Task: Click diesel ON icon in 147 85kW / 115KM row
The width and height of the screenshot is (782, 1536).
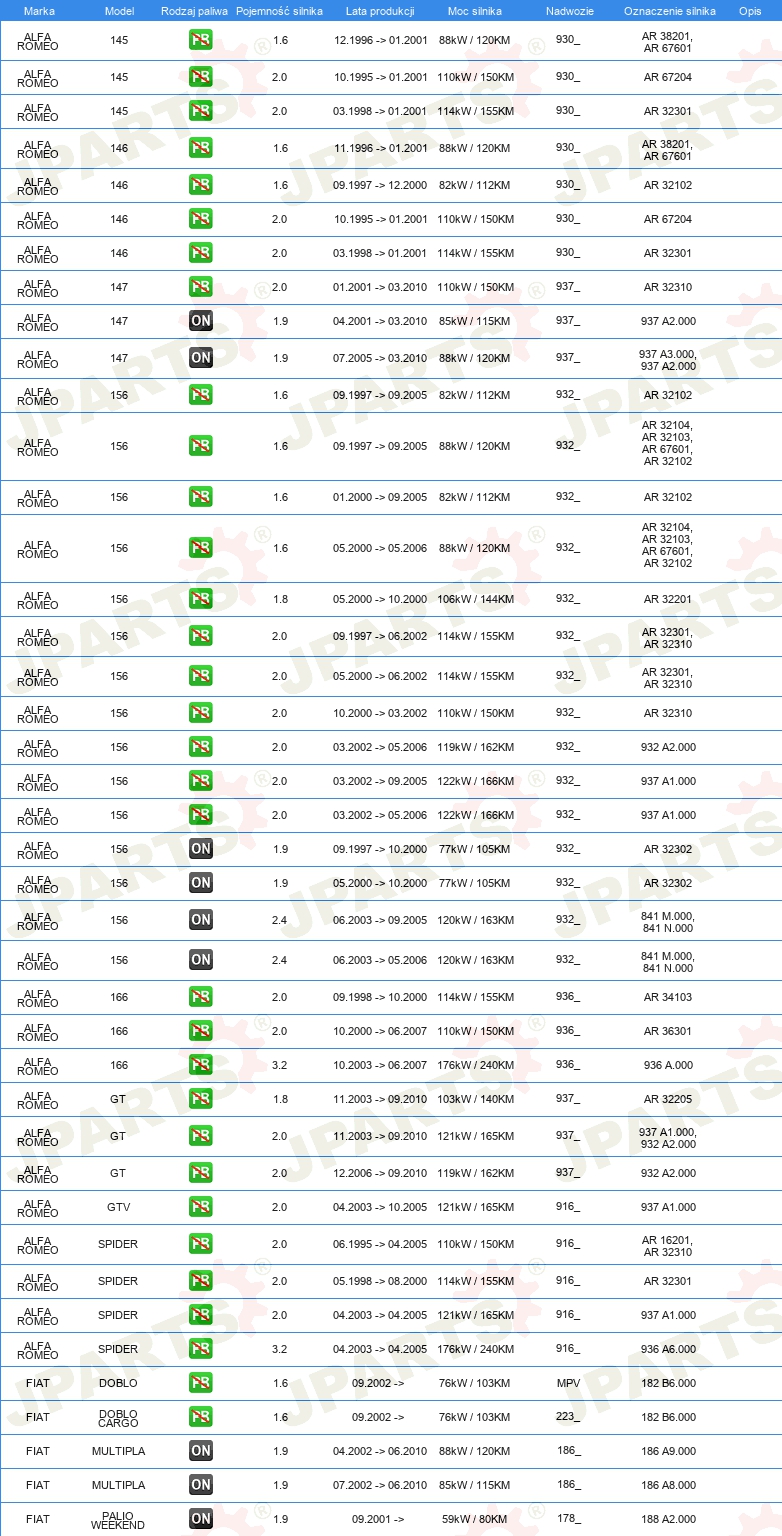Action: click(x=200, y=321)
